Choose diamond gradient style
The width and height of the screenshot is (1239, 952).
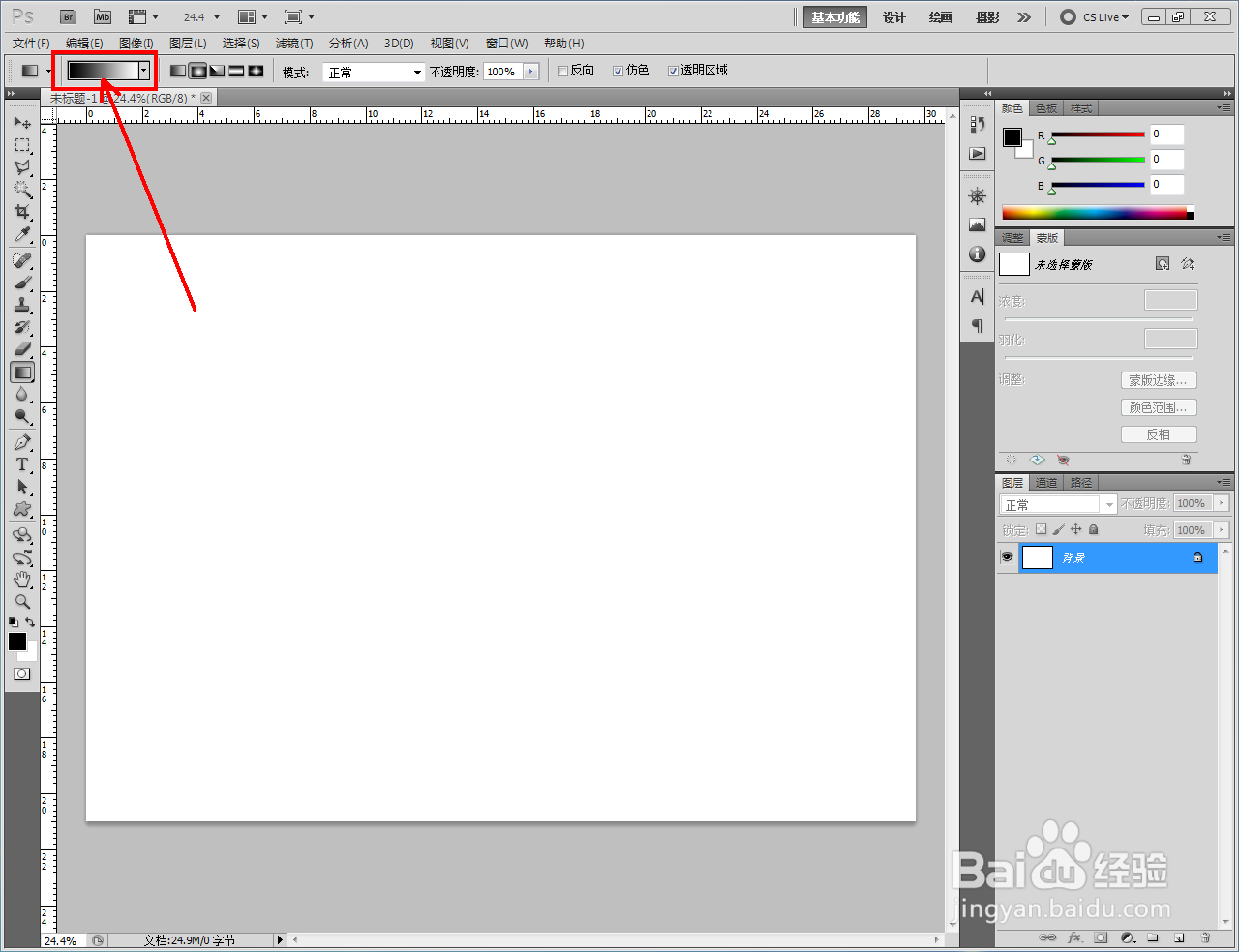pos(256,71)
